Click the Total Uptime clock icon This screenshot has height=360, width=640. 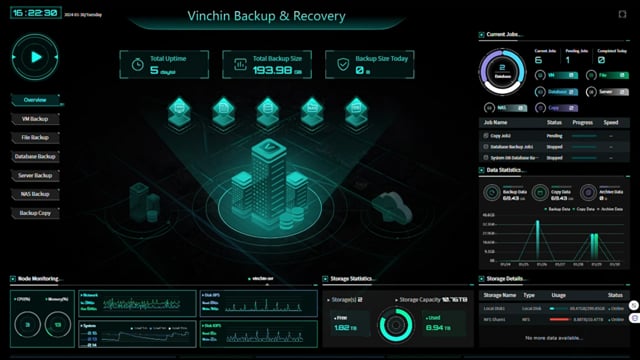click(x=138, y=64)
